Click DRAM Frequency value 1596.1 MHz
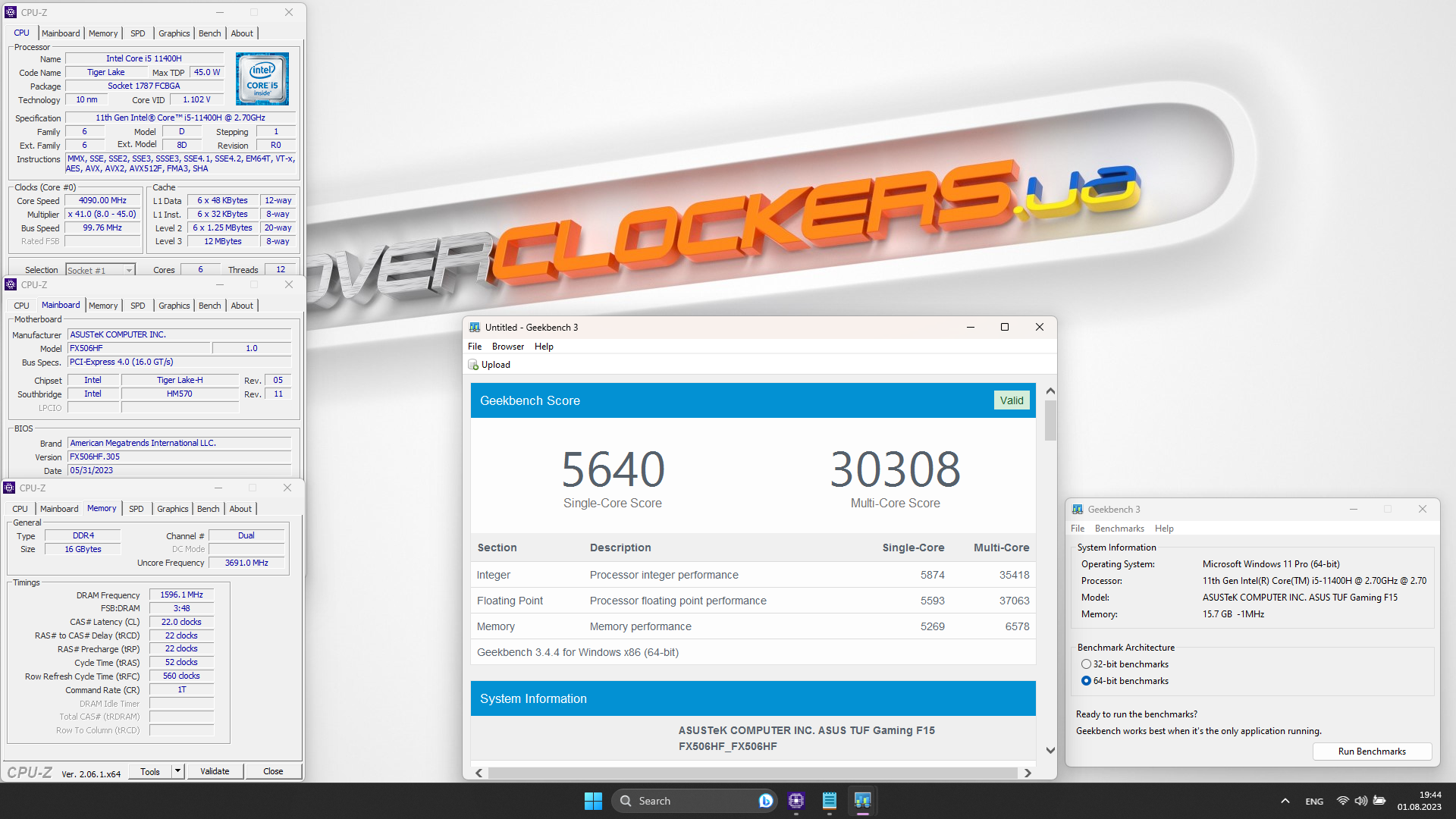Image resolution: width=1456 pixels, height=819 pixels. point(181,595)
